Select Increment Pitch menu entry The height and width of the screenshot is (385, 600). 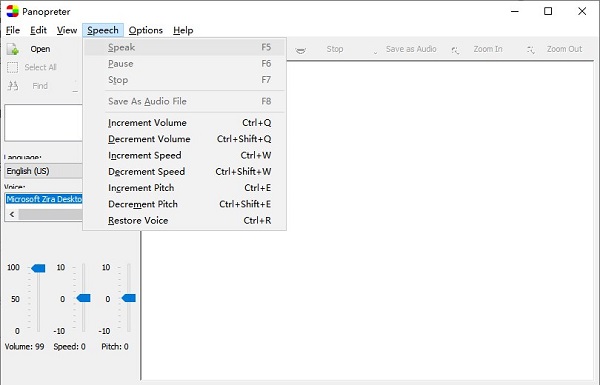184,188
